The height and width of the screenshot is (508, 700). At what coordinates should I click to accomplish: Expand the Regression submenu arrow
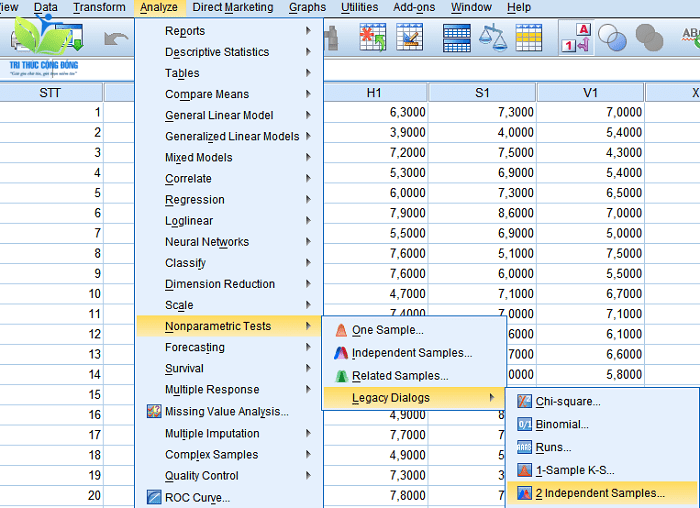tap(308, 199)
